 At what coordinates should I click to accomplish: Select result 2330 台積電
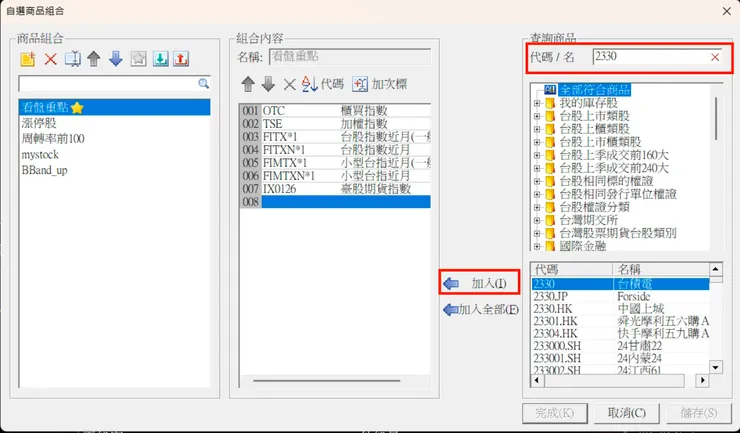620,284
